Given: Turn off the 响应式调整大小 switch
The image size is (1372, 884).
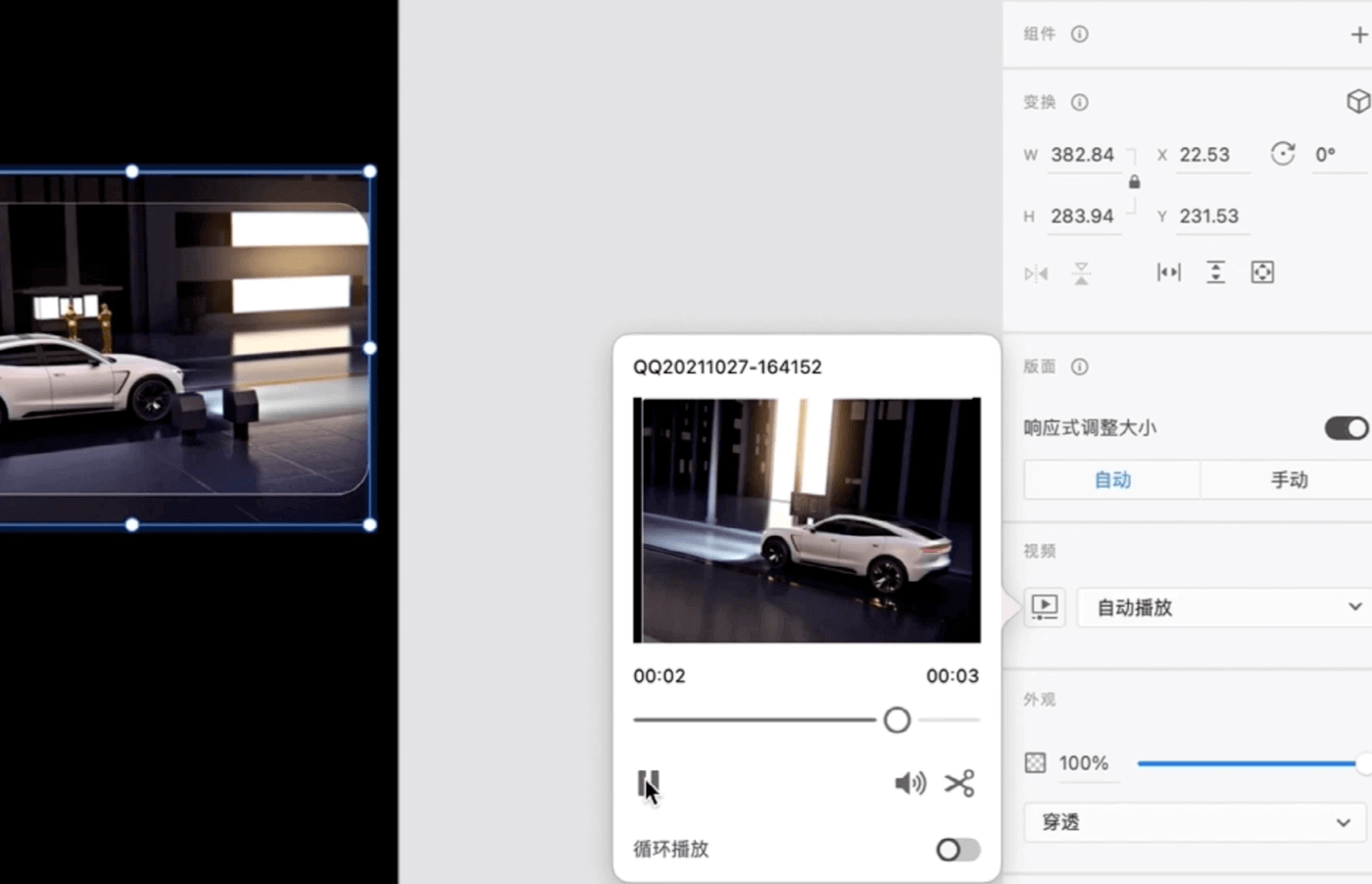Looking at the screenshot, I should (x=1347, y=428).
